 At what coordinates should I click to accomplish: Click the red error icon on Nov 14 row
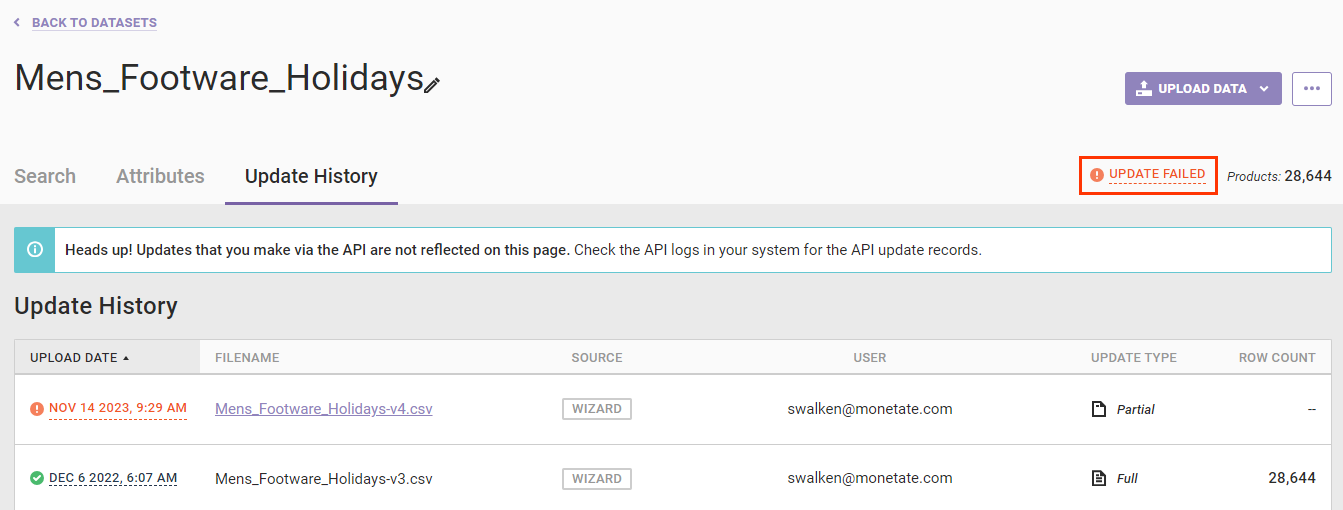[x=37, y=409]
